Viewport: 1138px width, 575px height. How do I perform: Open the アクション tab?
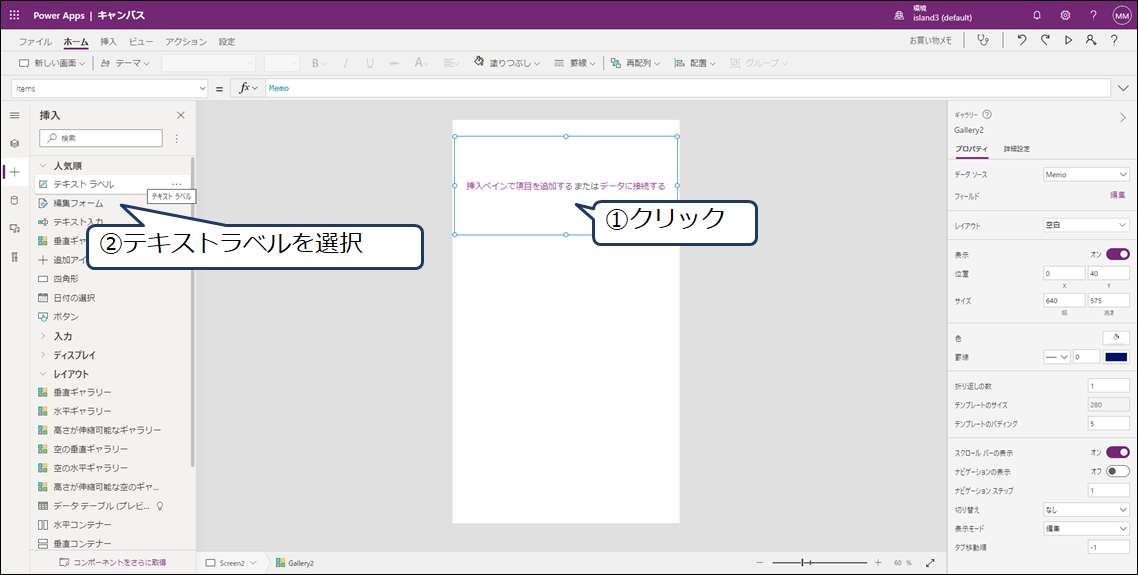186,41
